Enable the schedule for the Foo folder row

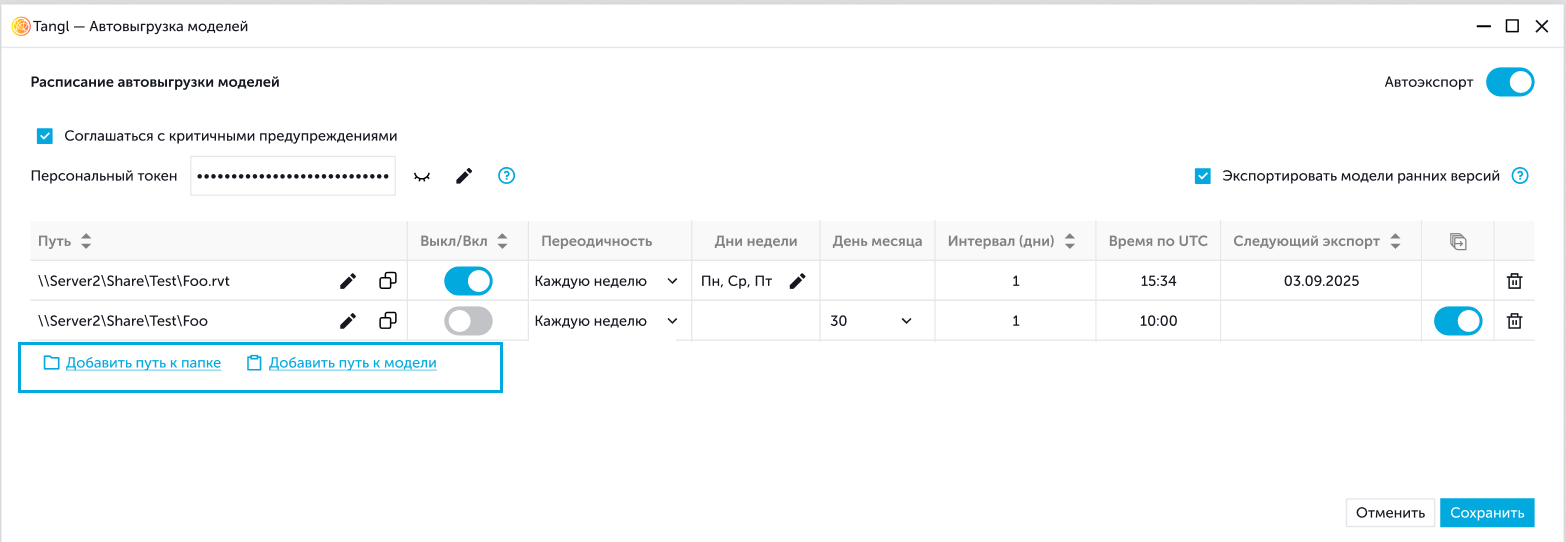tap(468, 321)
